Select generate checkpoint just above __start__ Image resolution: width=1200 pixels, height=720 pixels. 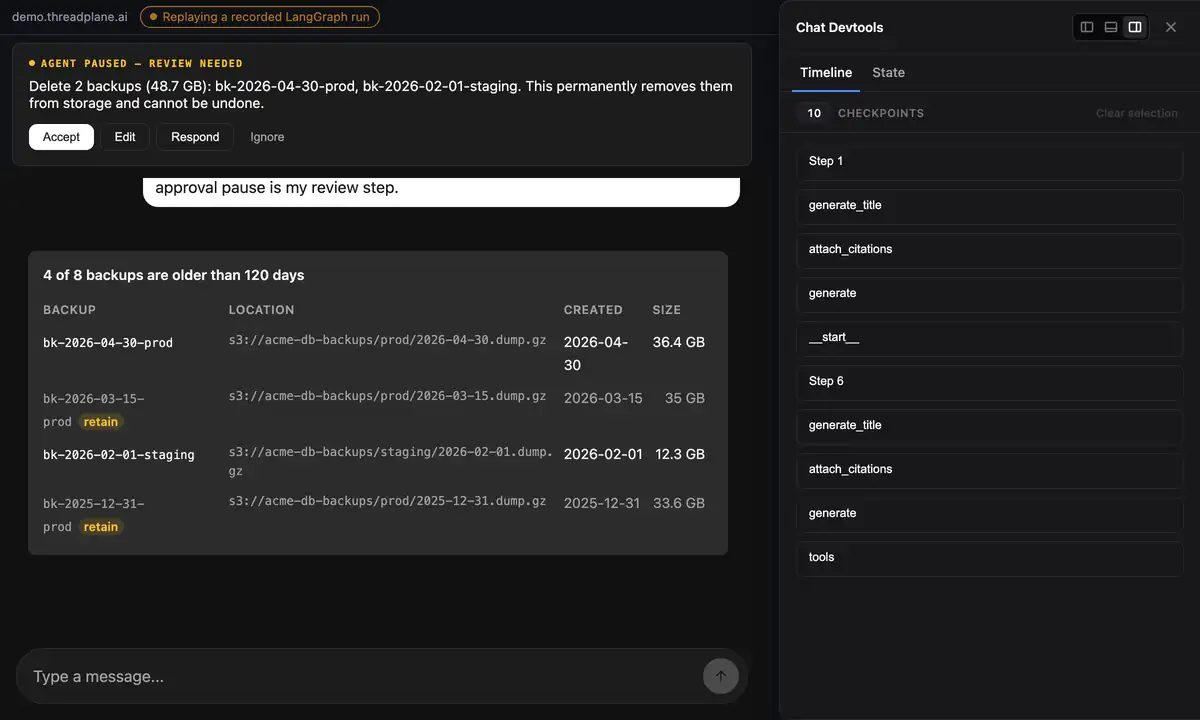pyautogui.click(x=990, y=293)
